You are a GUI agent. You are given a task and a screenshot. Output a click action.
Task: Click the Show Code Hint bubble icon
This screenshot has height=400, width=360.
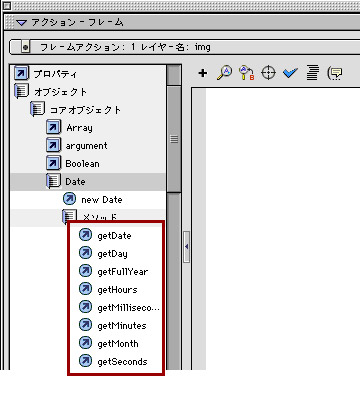click(x=335, y=73)
